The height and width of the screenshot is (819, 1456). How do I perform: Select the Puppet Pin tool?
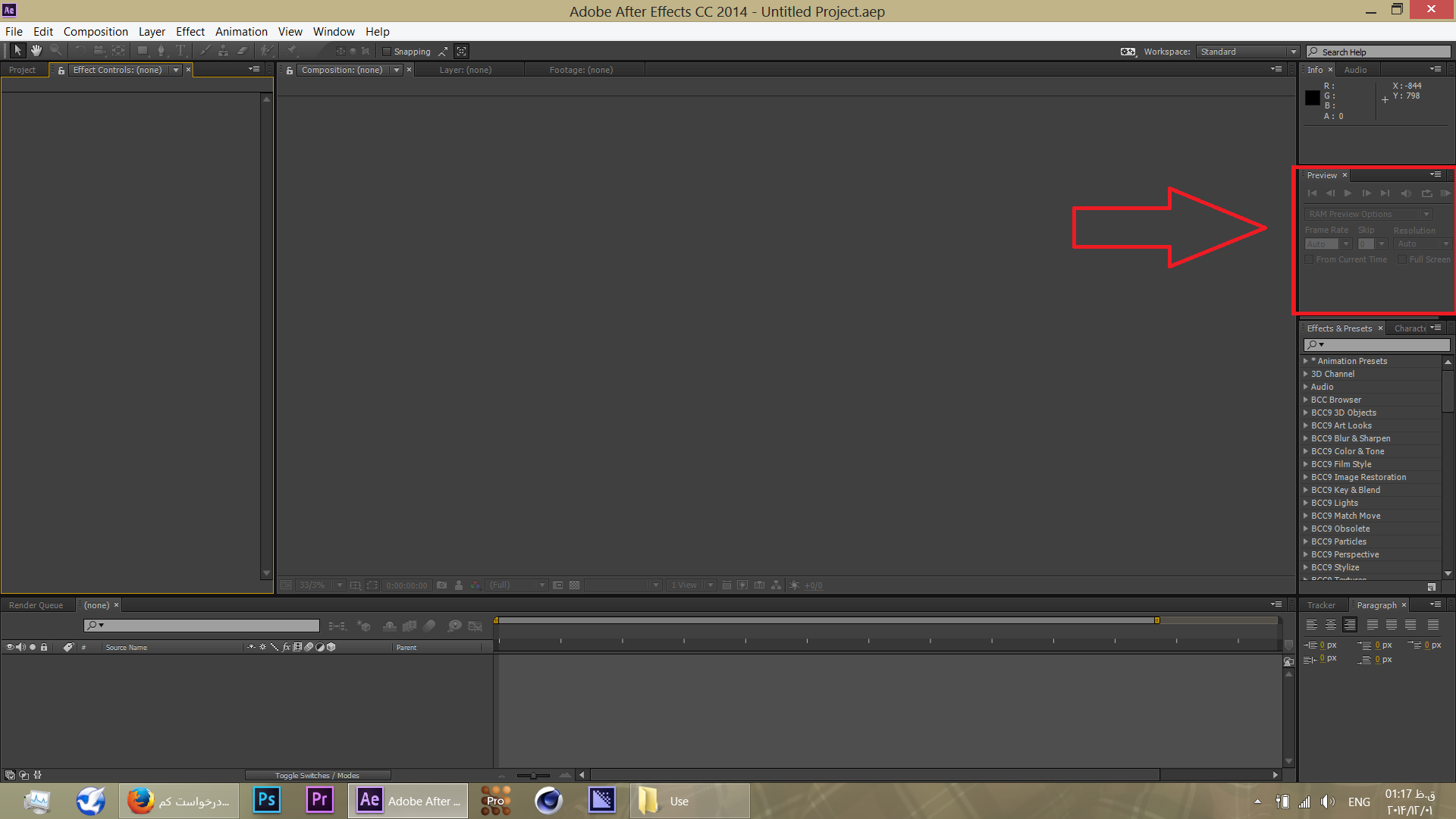pyautogui.click(x=292, y=51)
